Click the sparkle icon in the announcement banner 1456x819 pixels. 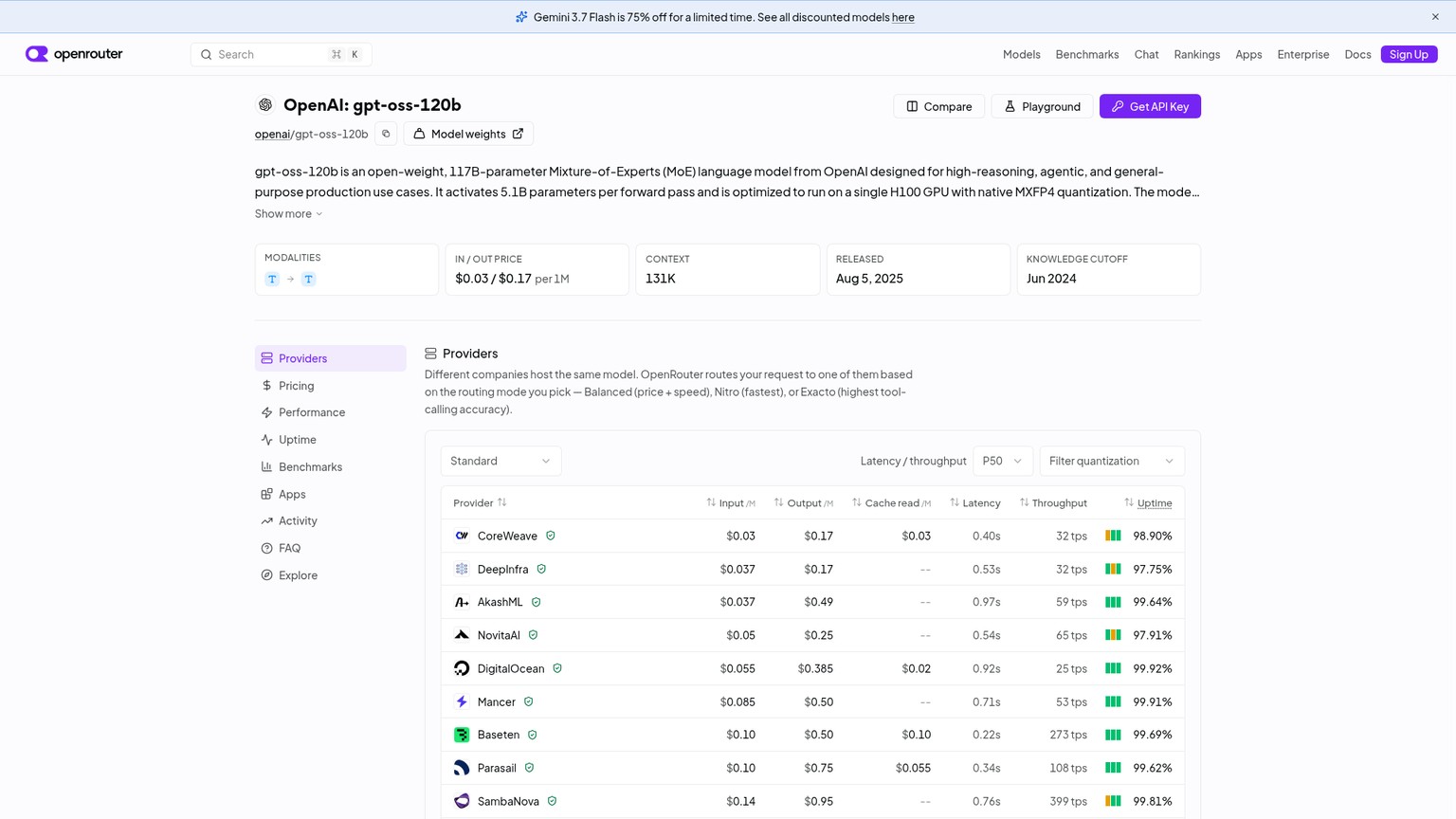pos(521,17)
